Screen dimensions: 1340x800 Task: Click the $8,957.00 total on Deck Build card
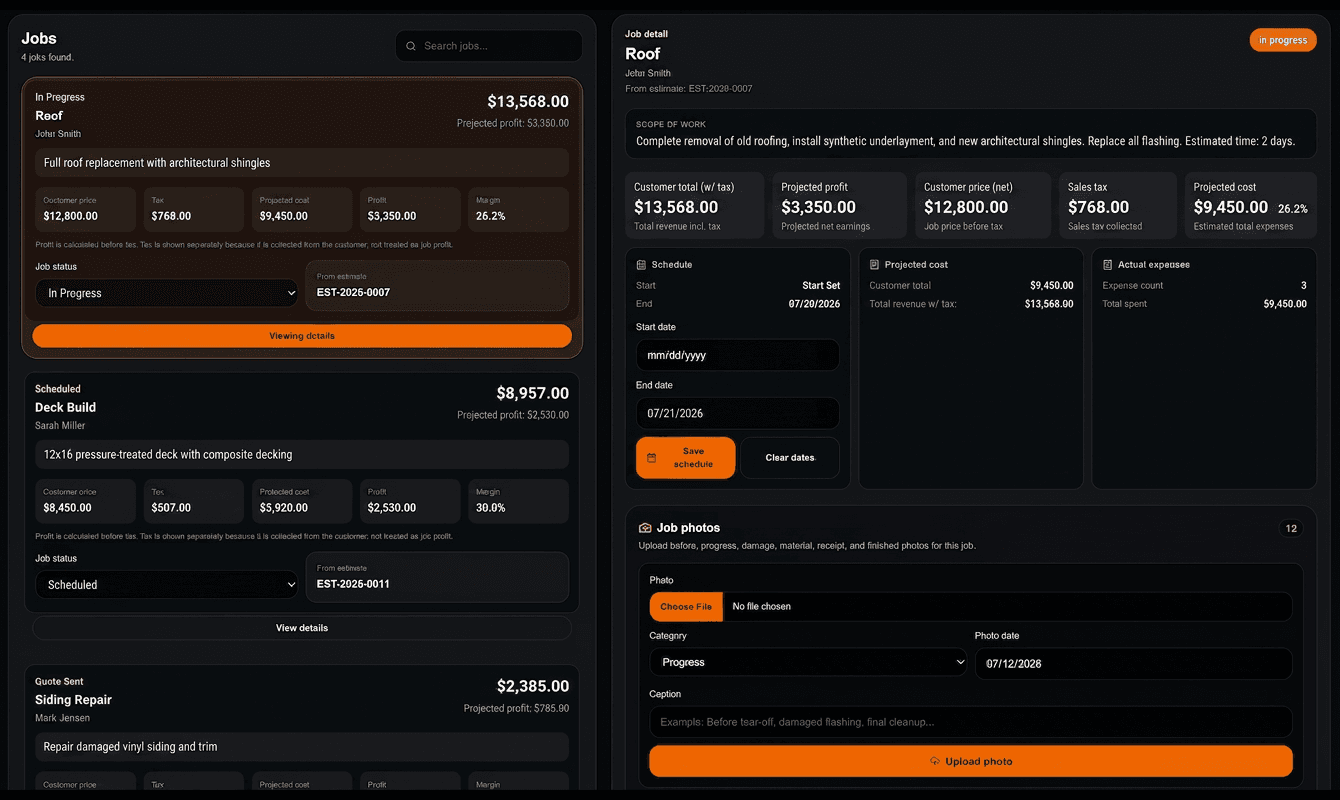(x=533, y=394)
